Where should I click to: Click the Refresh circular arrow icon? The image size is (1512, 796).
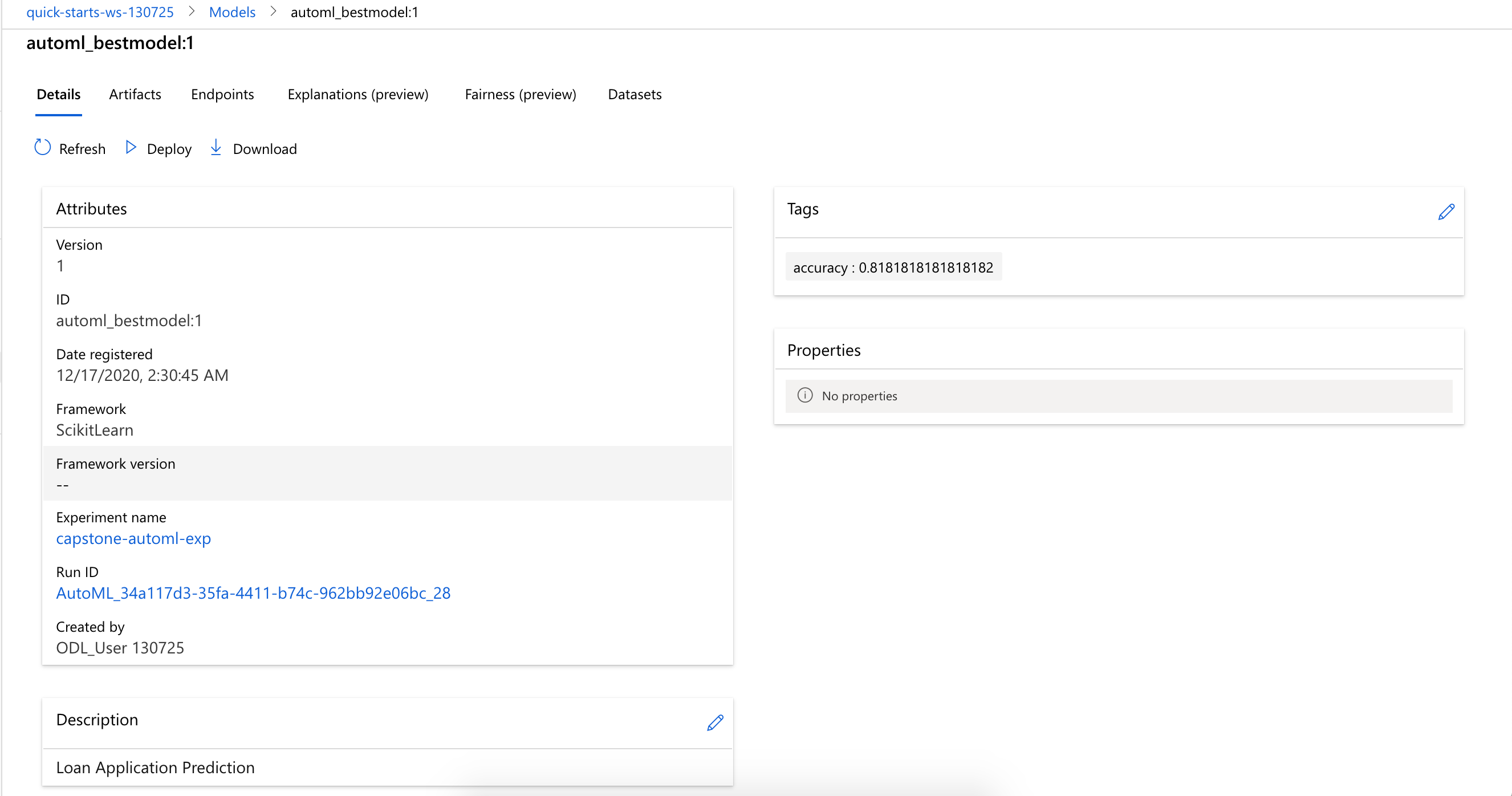pos(42,147)
